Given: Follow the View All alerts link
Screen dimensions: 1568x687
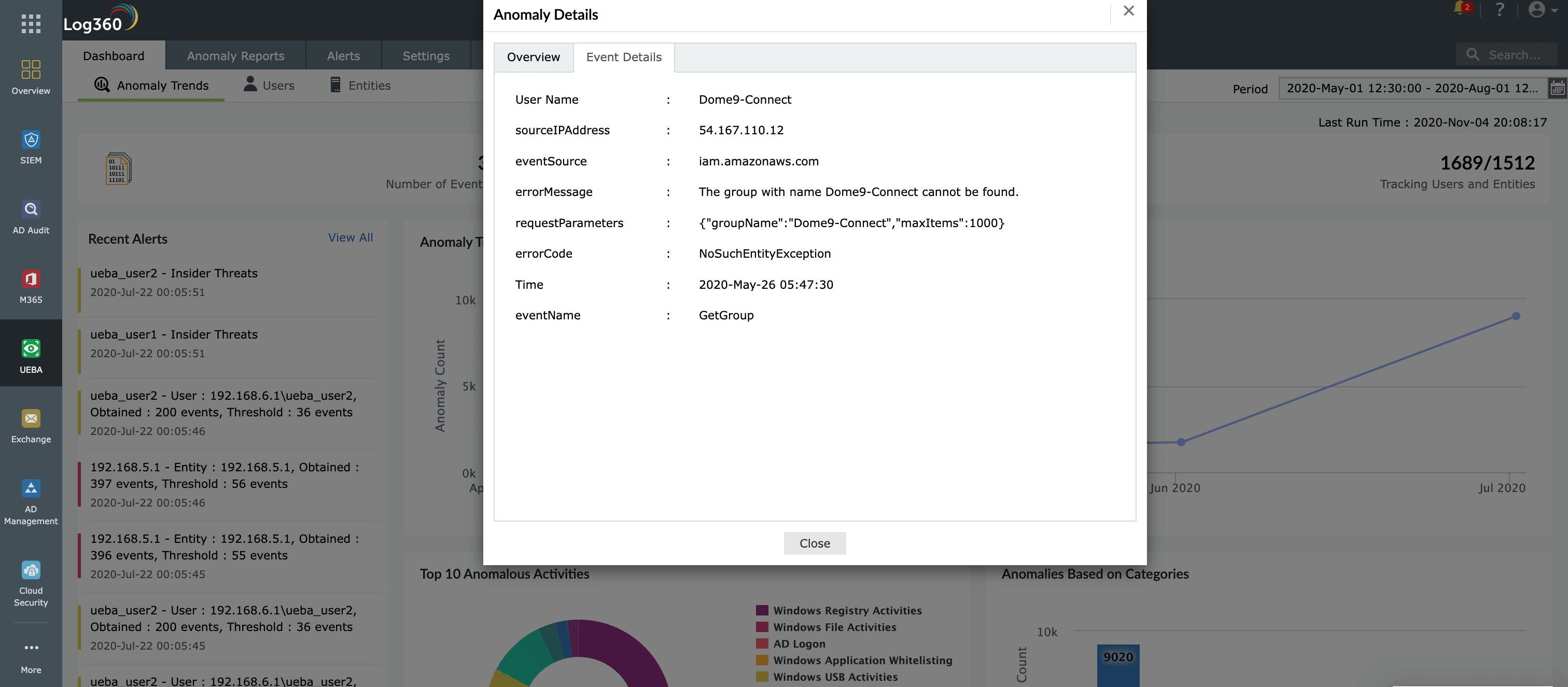Looking at the screenshot, I should click(x=350, y=238).
